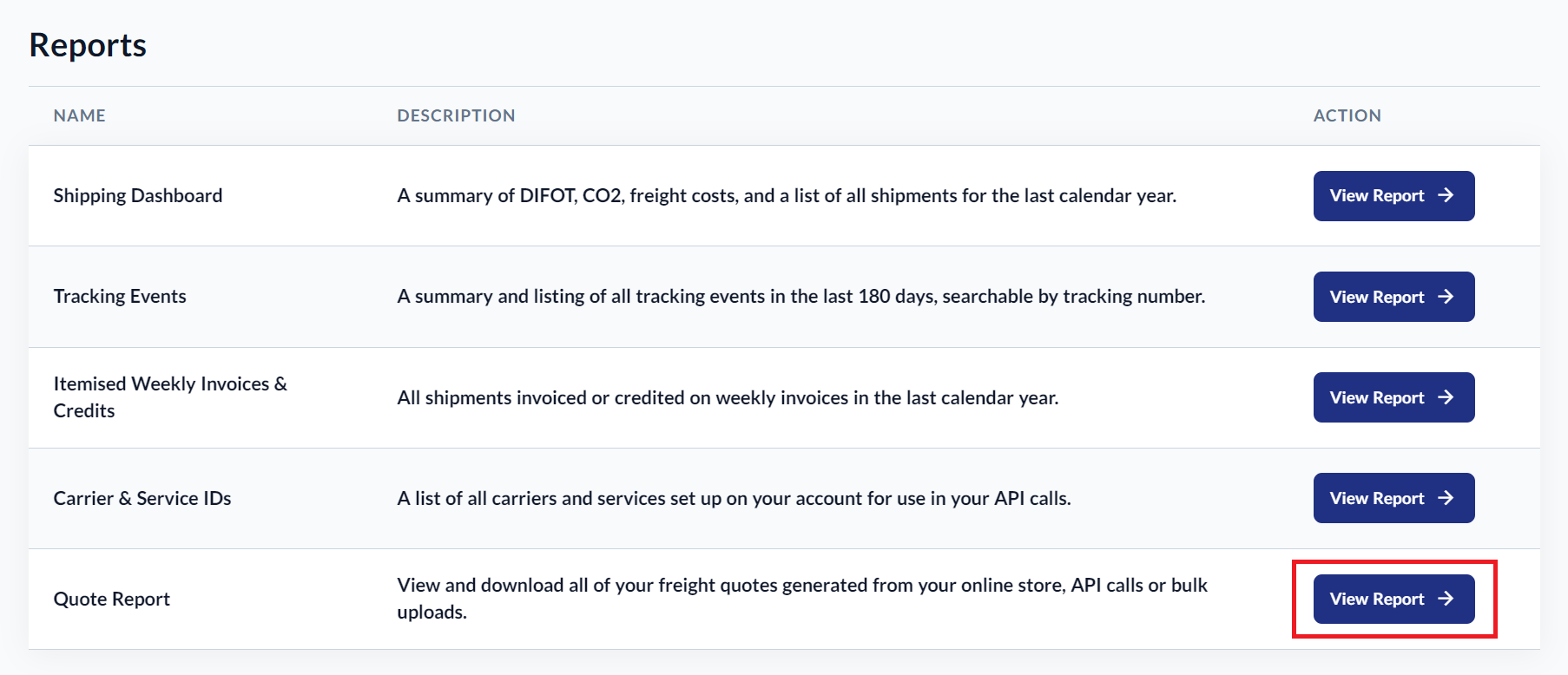Click the Reports page heading

[88, 45]
